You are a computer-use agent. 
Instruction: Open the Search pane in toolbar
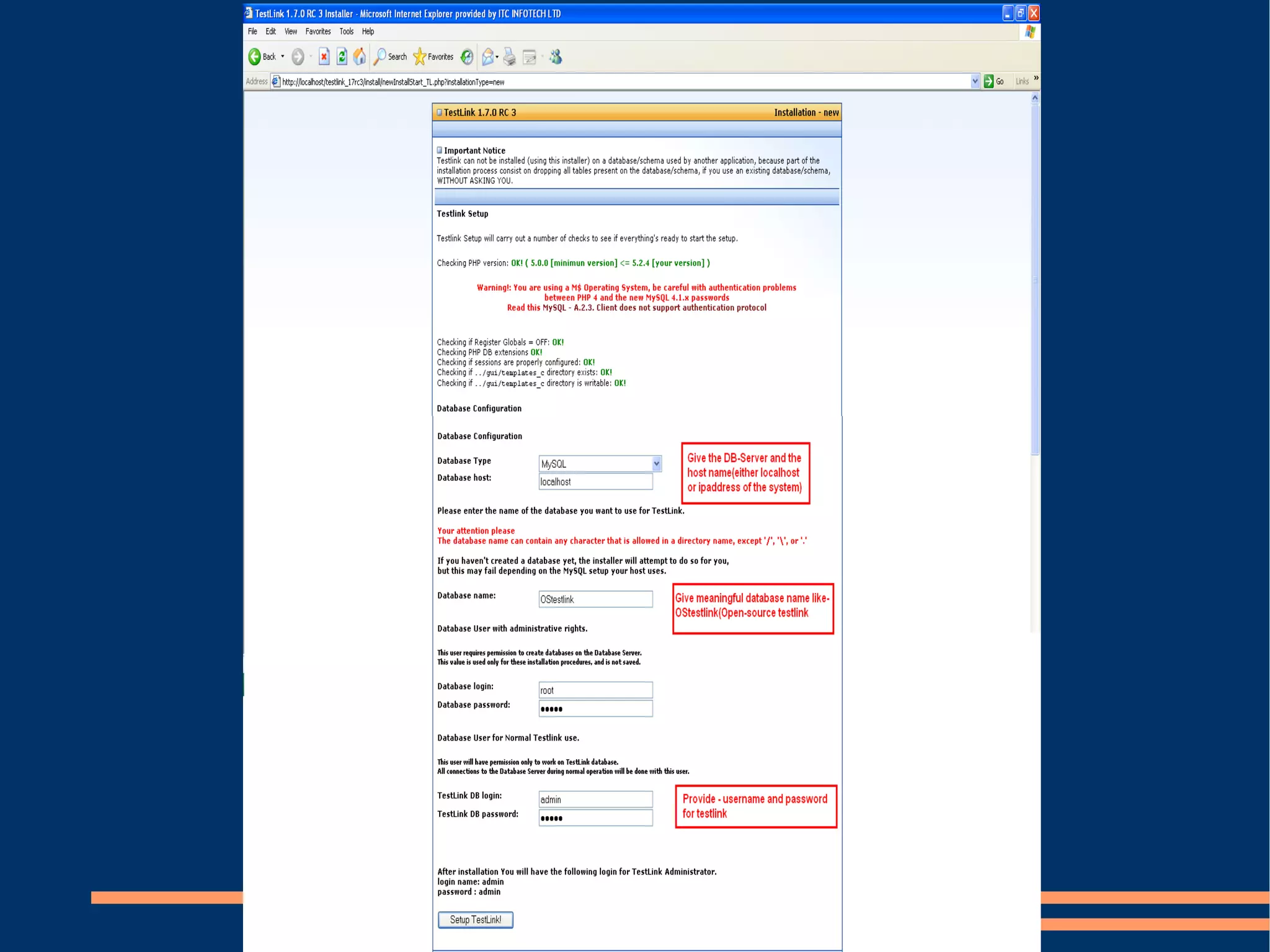pyautogui.click(x=390, y=57)
